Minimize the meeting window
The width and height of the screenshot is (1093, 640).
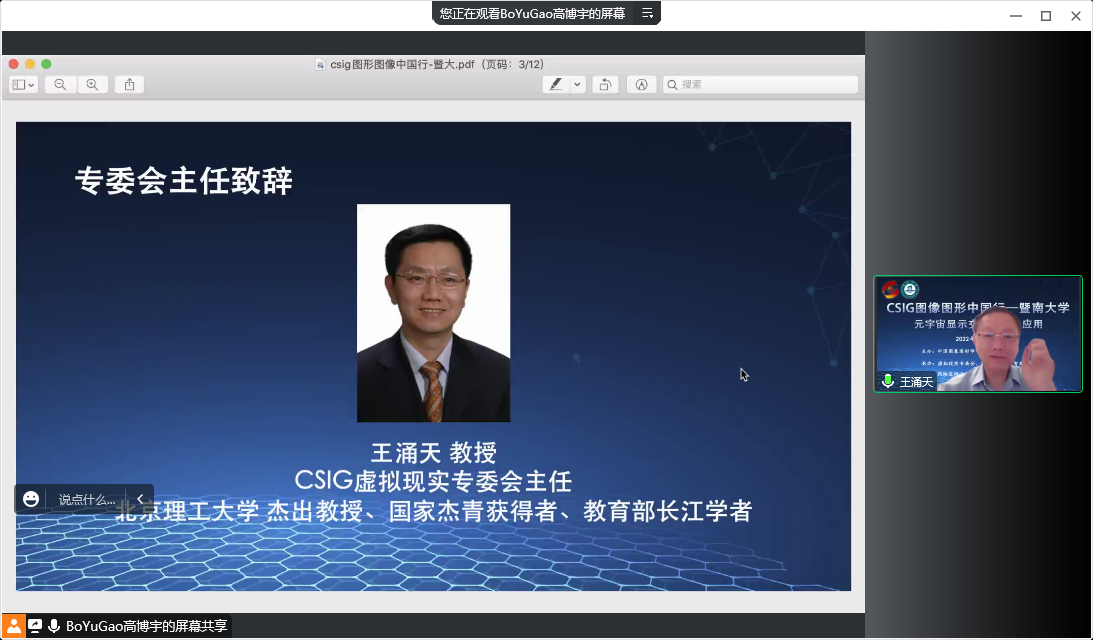click(1016, 16)
